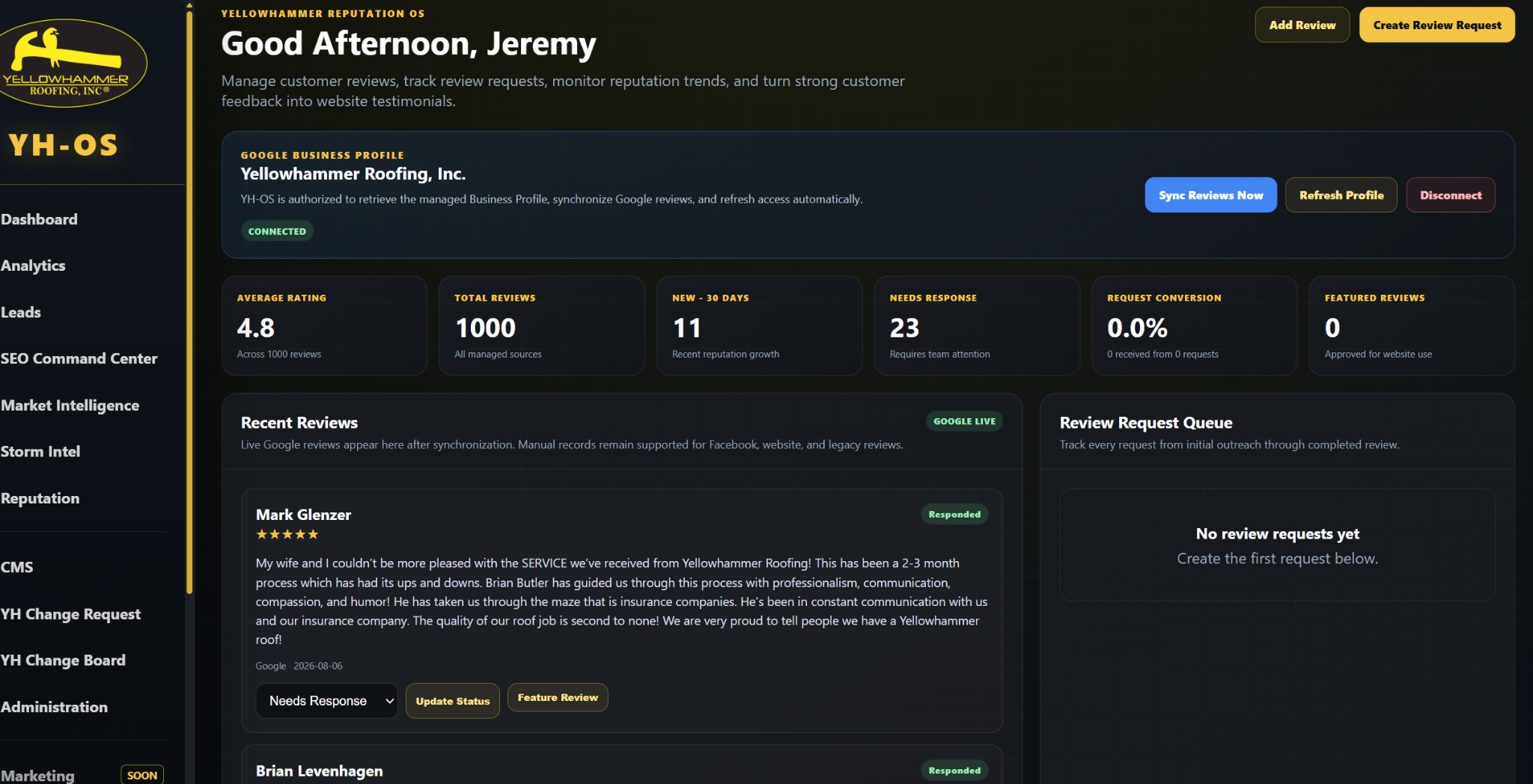Click 'Create the first request below.' text
The image size is (1533, 784).
click(1278, 558)
